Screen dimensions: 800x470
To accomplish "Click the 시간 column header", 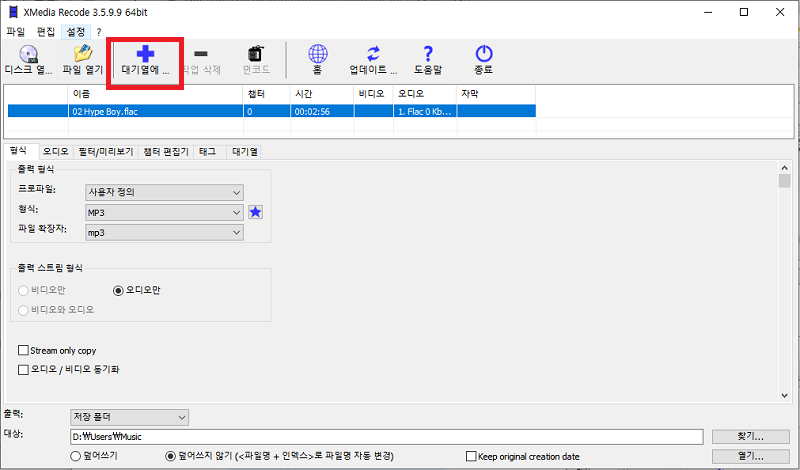I will [322, 94].
